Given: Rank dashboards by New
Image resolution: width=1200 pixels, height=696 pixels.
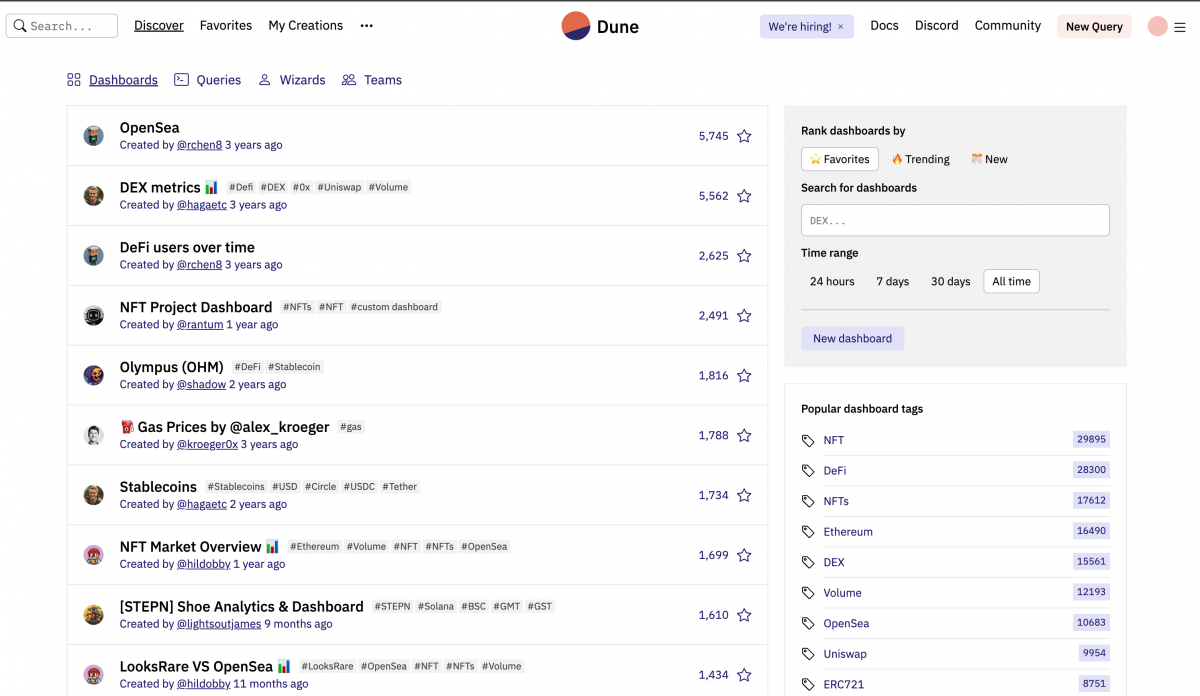Looking at the screenshot, I should point(989,159).
